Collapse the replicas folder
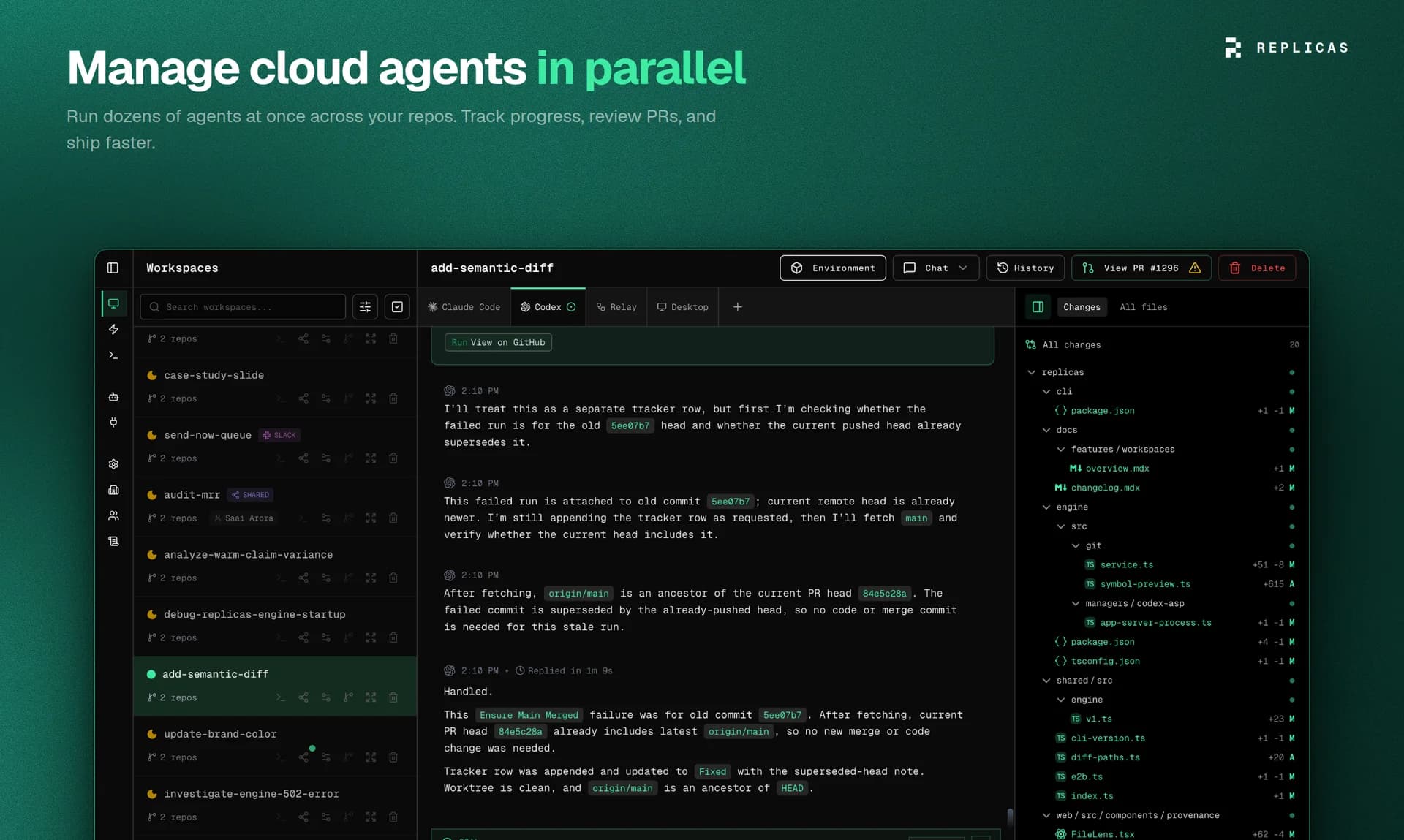The height and width of the screenshot is (840, 1404). click(x=1032, y=372)
